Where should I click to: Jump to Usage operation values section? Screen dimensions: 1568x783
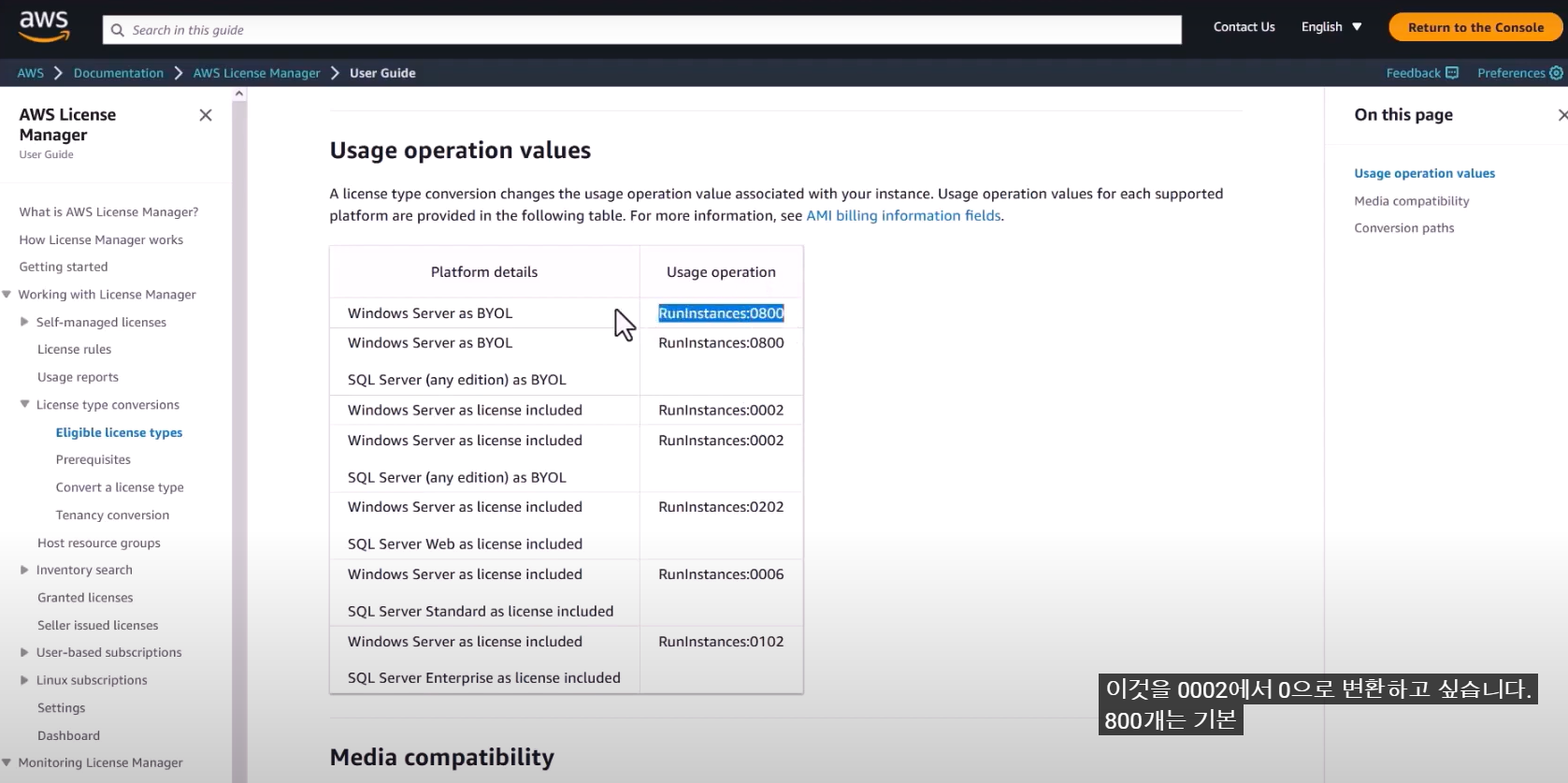1424,173
